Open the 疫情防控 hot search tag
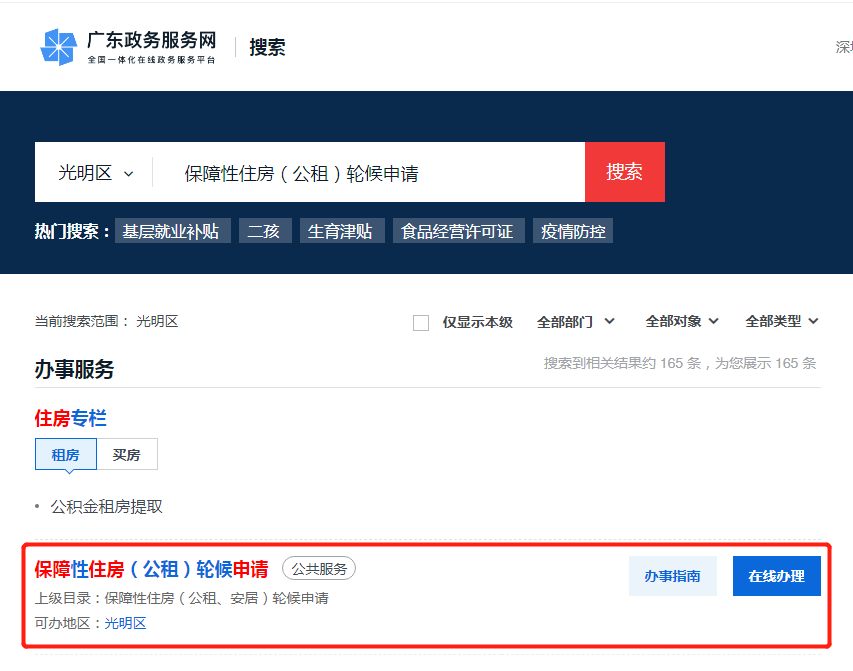This screenshot has height=671, width=853. (573, 231)
